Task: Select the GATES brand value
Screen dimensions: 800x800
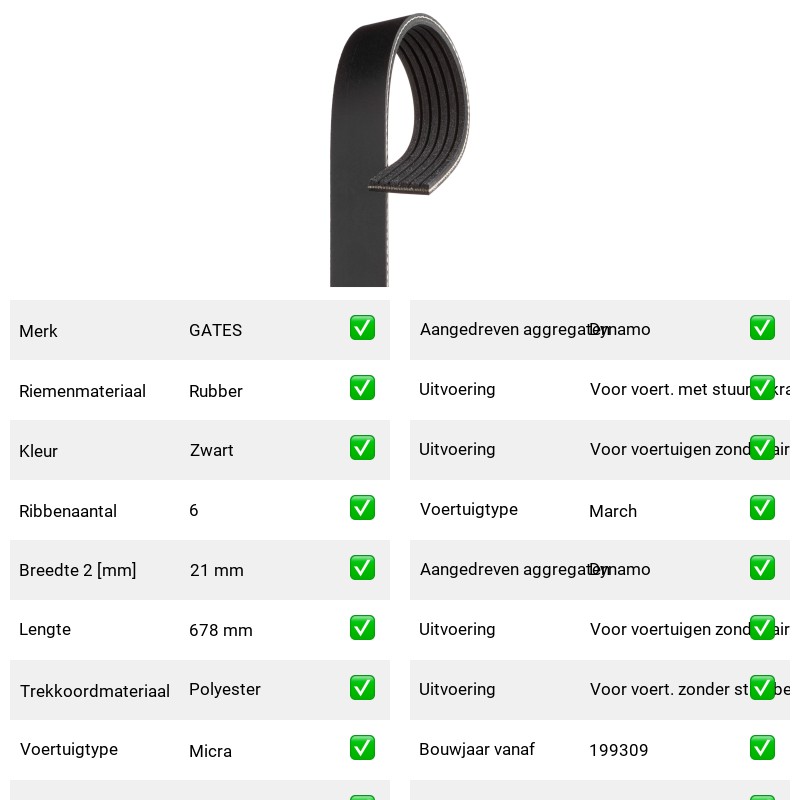Action: 215,330
